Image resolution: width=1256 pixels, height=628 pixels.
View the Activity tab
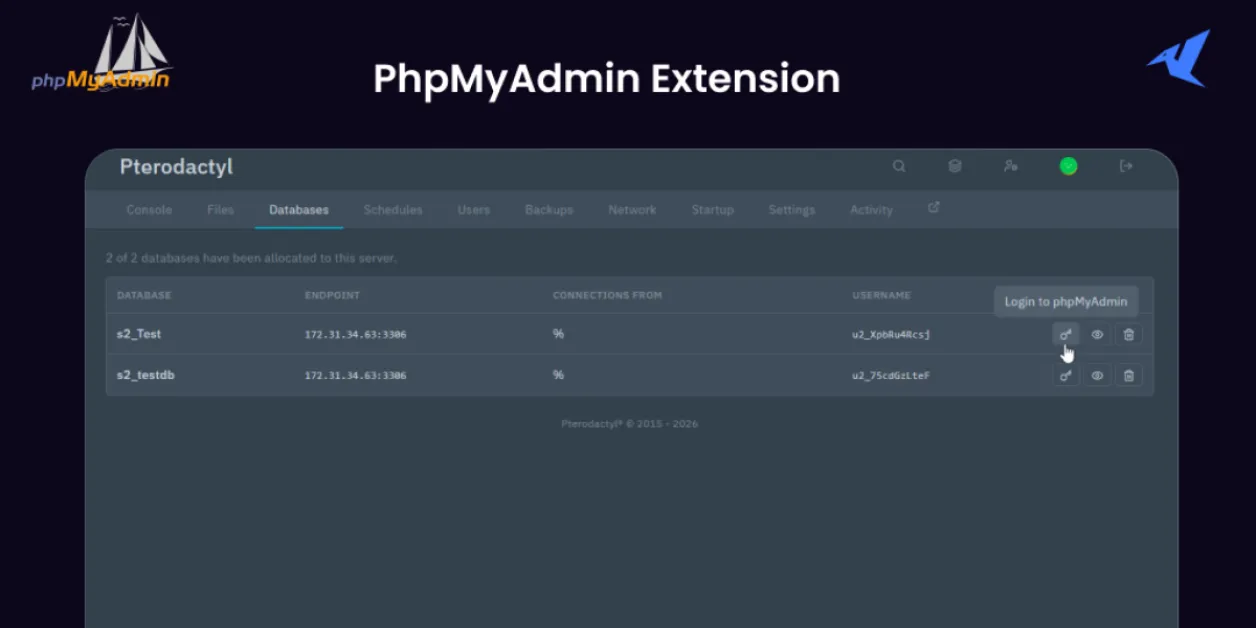[871, 210]
